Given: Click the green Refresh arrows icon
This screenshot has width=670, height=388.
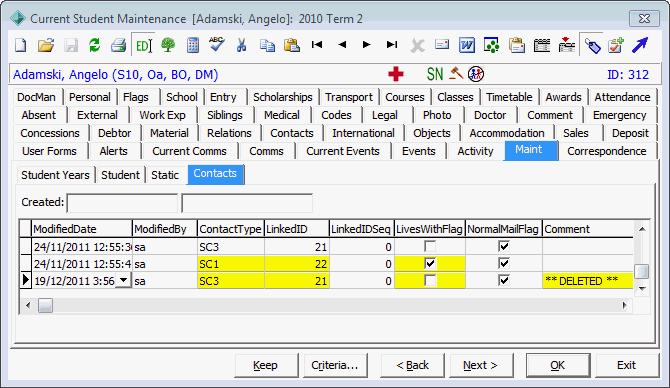Looking at the screenshot, I should pyautogui.click(x=94, y=45).
